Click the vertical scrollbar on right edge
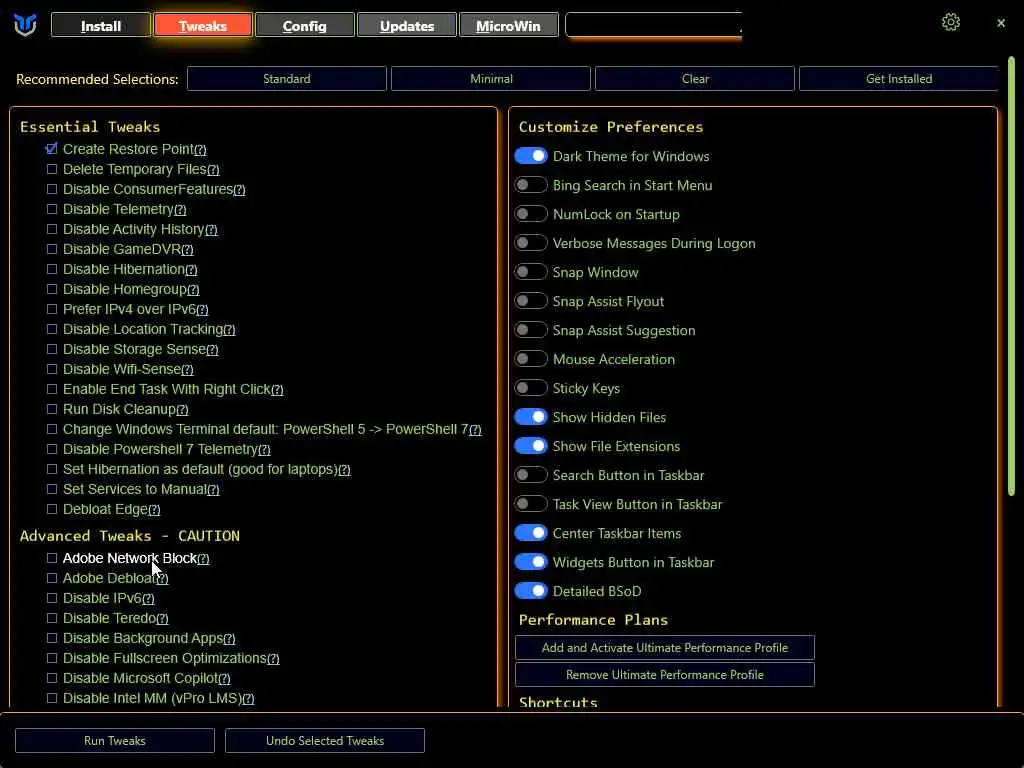 point(1011,277)
